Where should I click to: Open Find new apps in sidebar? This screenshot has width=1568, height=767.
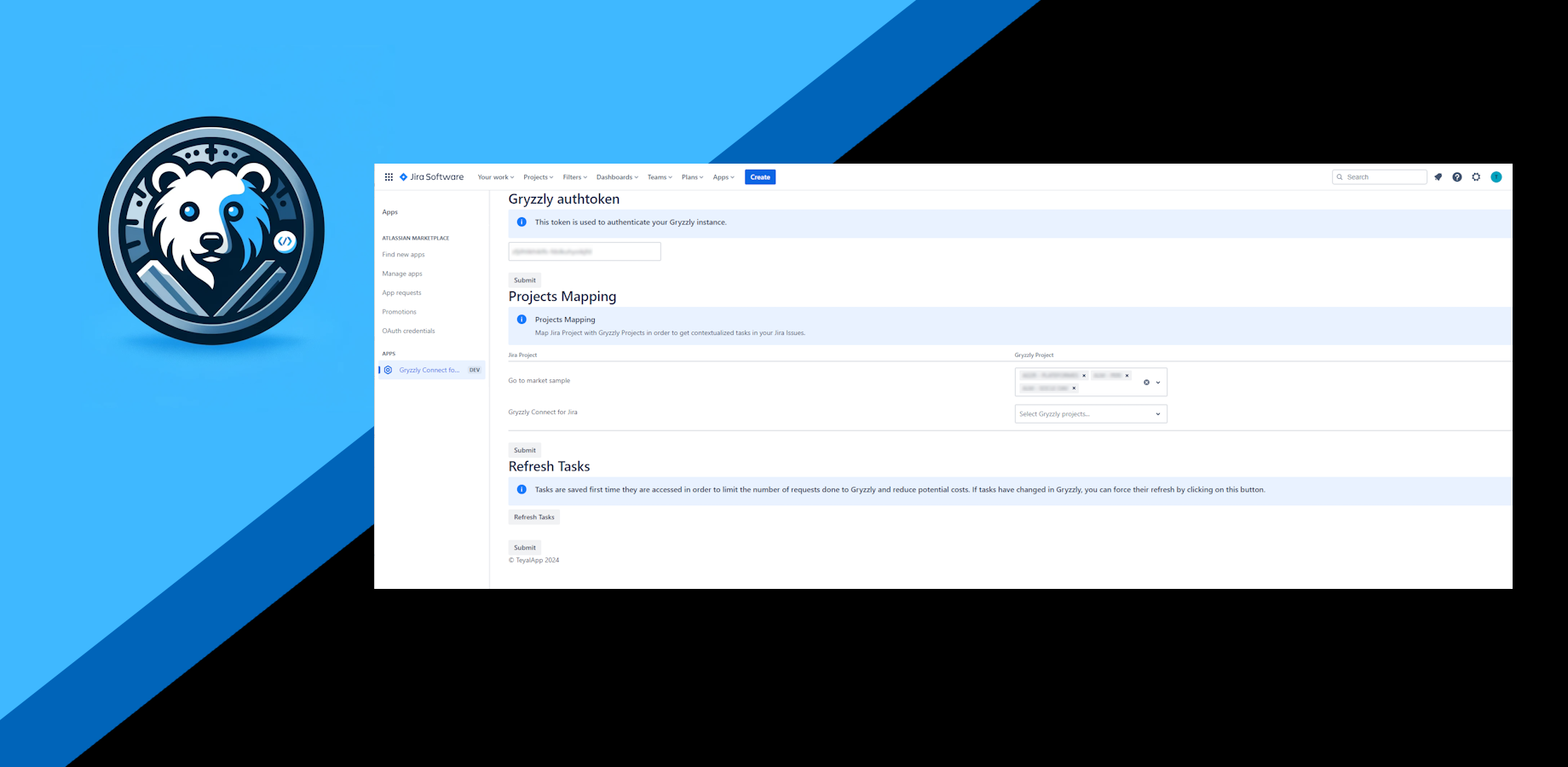pyautogui.click(x=403, y=255)
